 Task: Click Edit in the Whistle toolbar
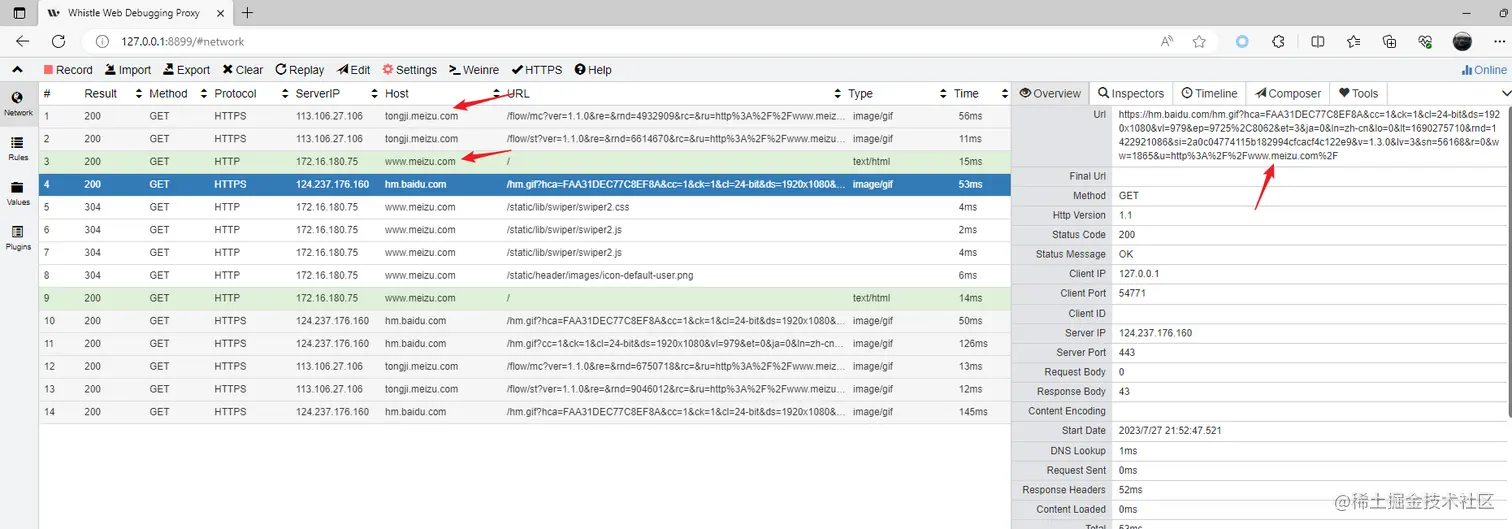pos(354,70)
